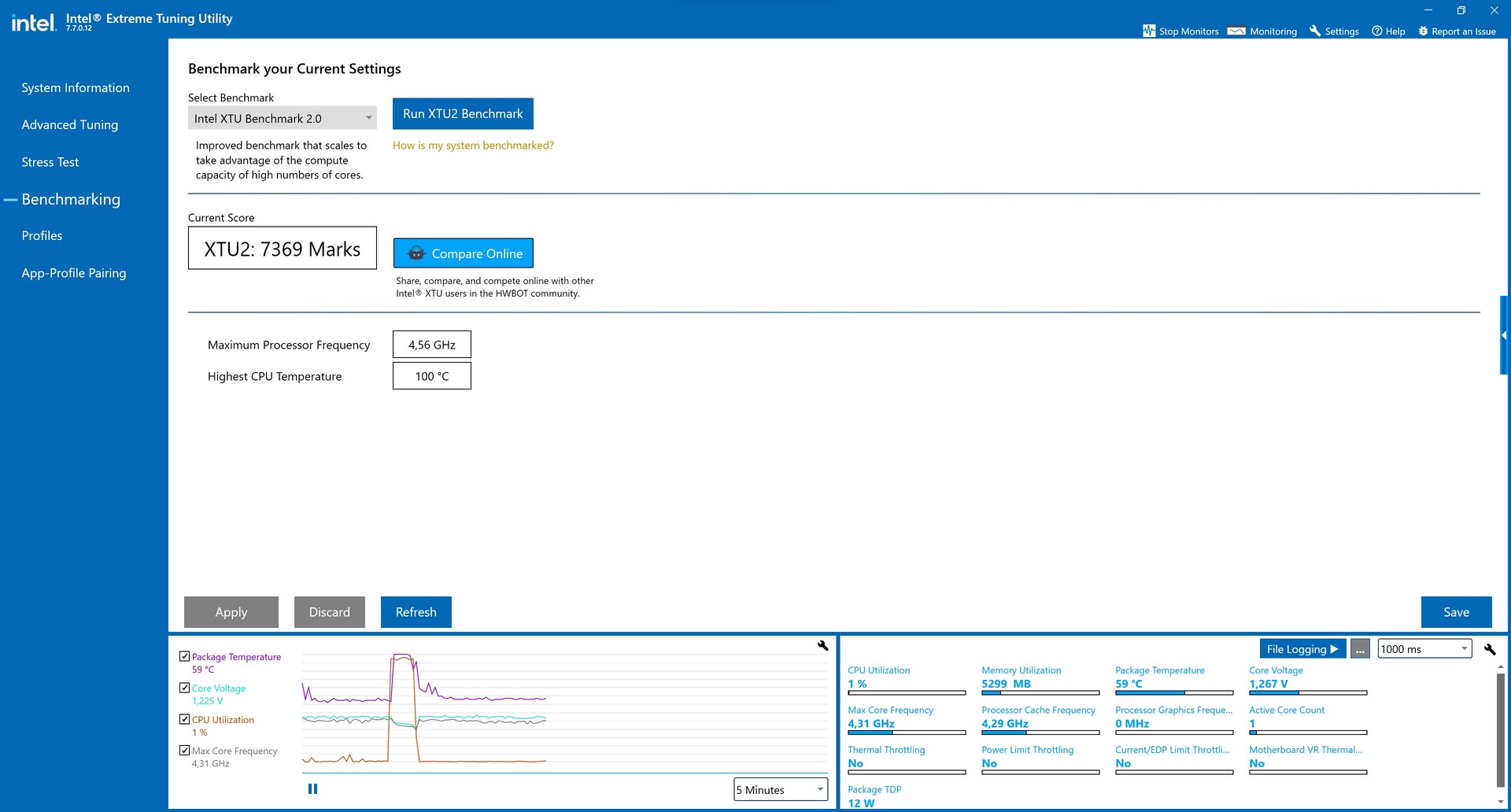Click the Refresh button
Viewport: 1511px width, 812px height.
416,612
